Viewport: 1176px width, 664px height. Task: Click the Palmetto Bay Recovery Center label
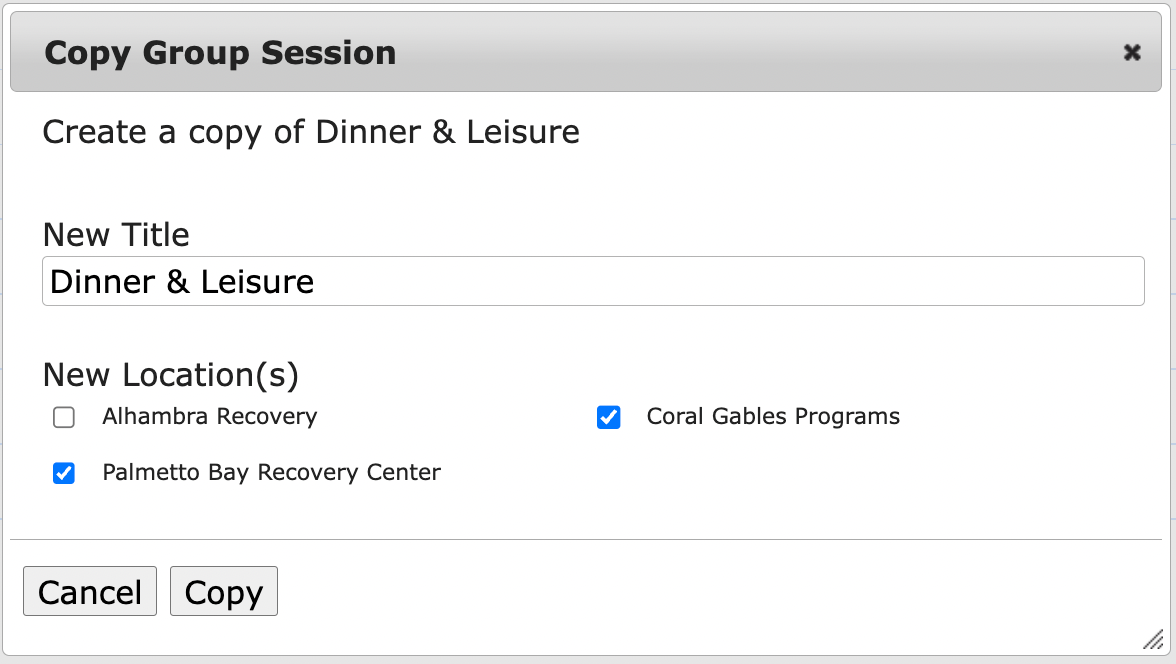pyautogui.click(x=271, y=472)
